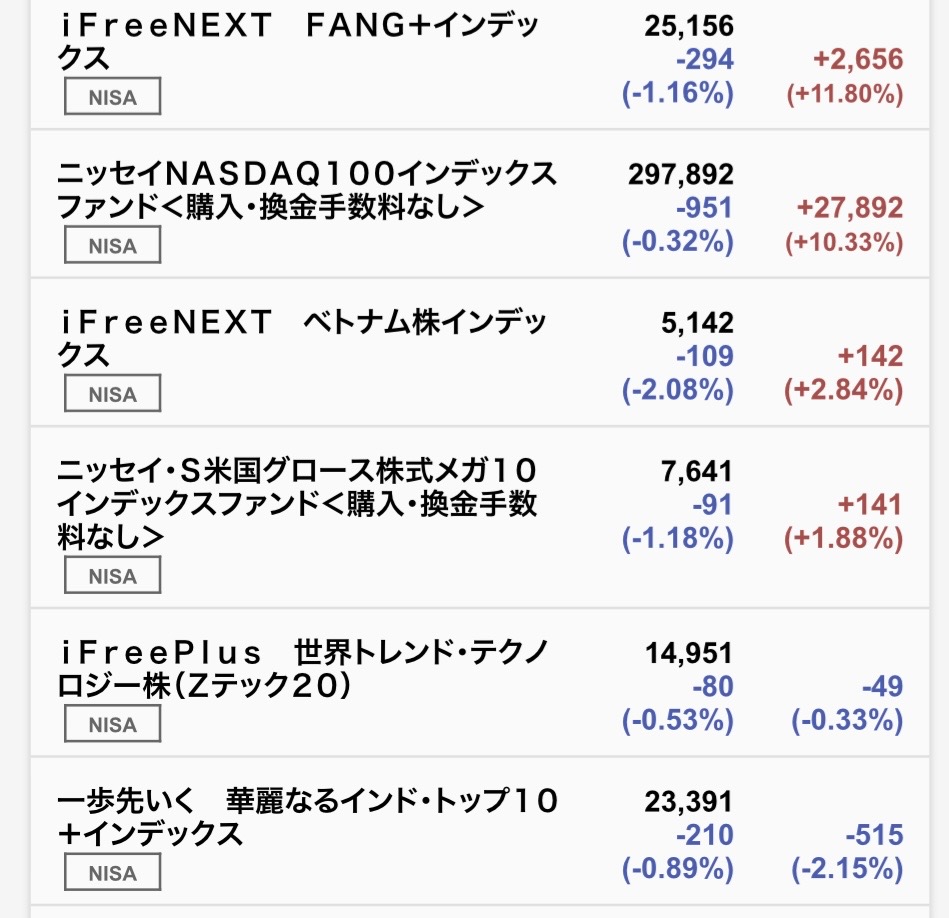Open iFreeNEXT FANG+ index fund

[x=298, y=41]
